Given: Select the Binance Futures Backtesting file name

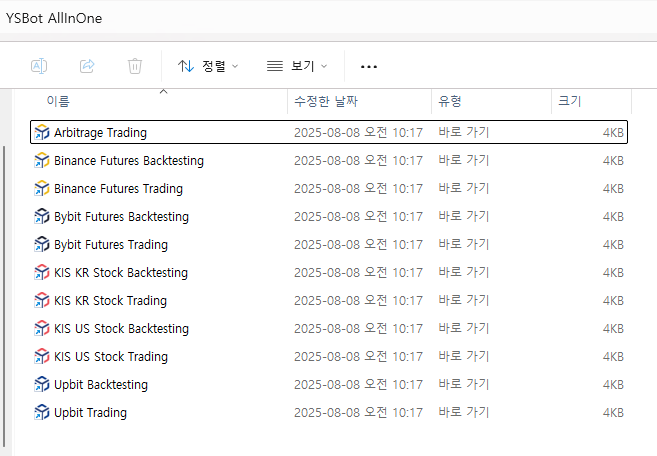Looking at the screenshot, I should 129,161.
